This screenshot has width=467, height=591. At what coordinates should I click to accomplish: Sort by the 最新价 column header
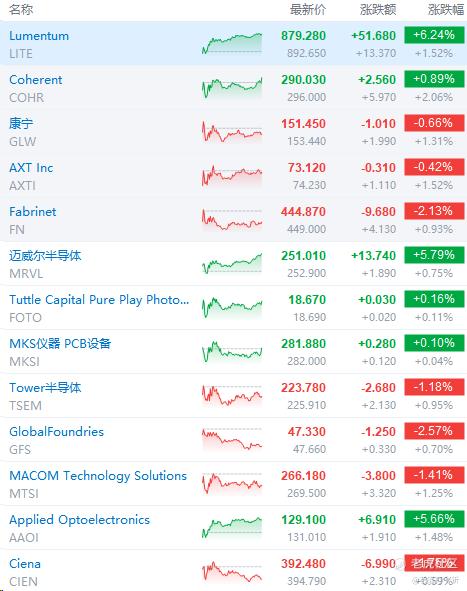[x=308, y=10]
